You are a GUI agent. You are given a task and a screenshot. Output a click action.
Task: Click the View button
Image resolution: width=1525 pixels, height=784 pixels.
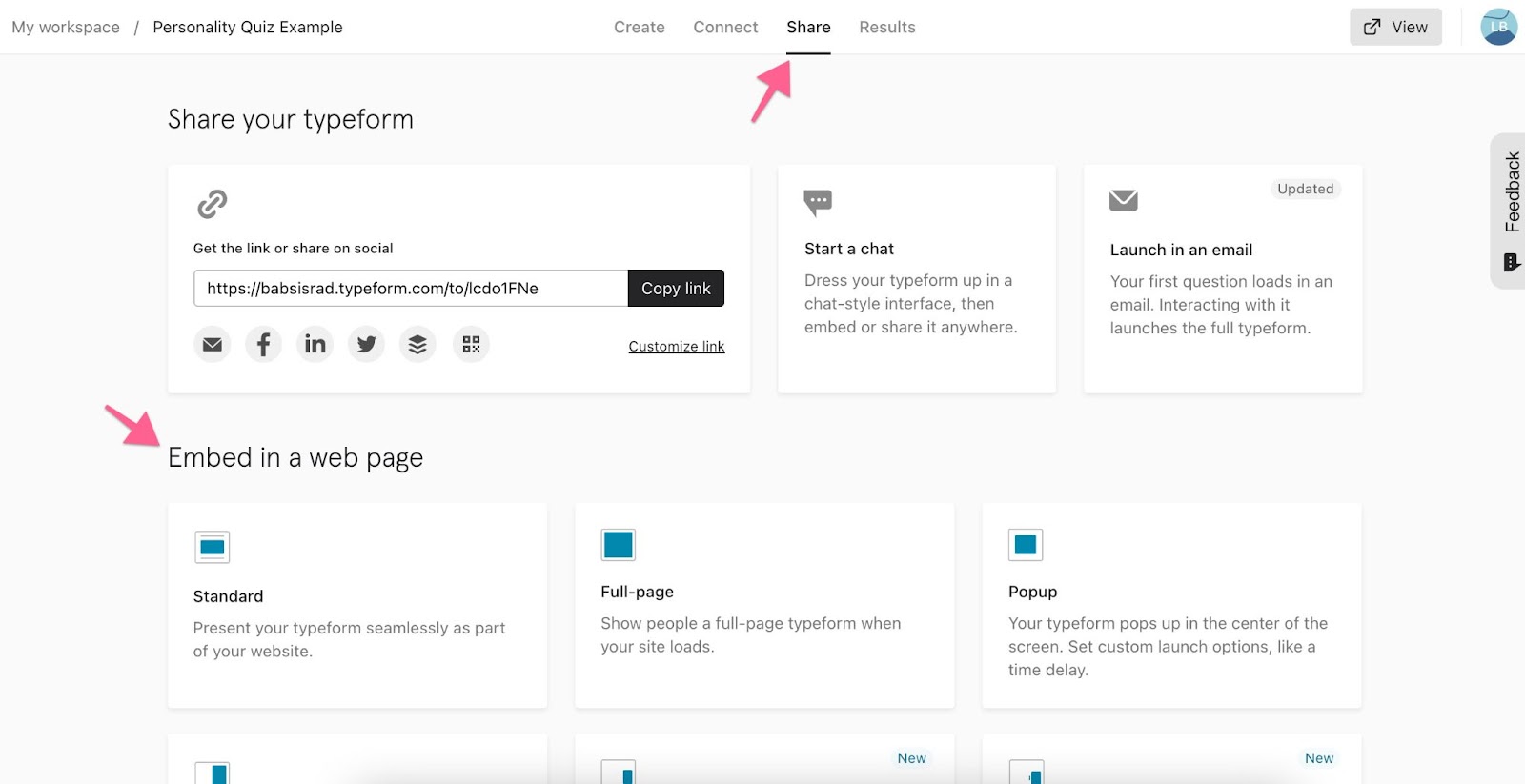coord(1395,27)
